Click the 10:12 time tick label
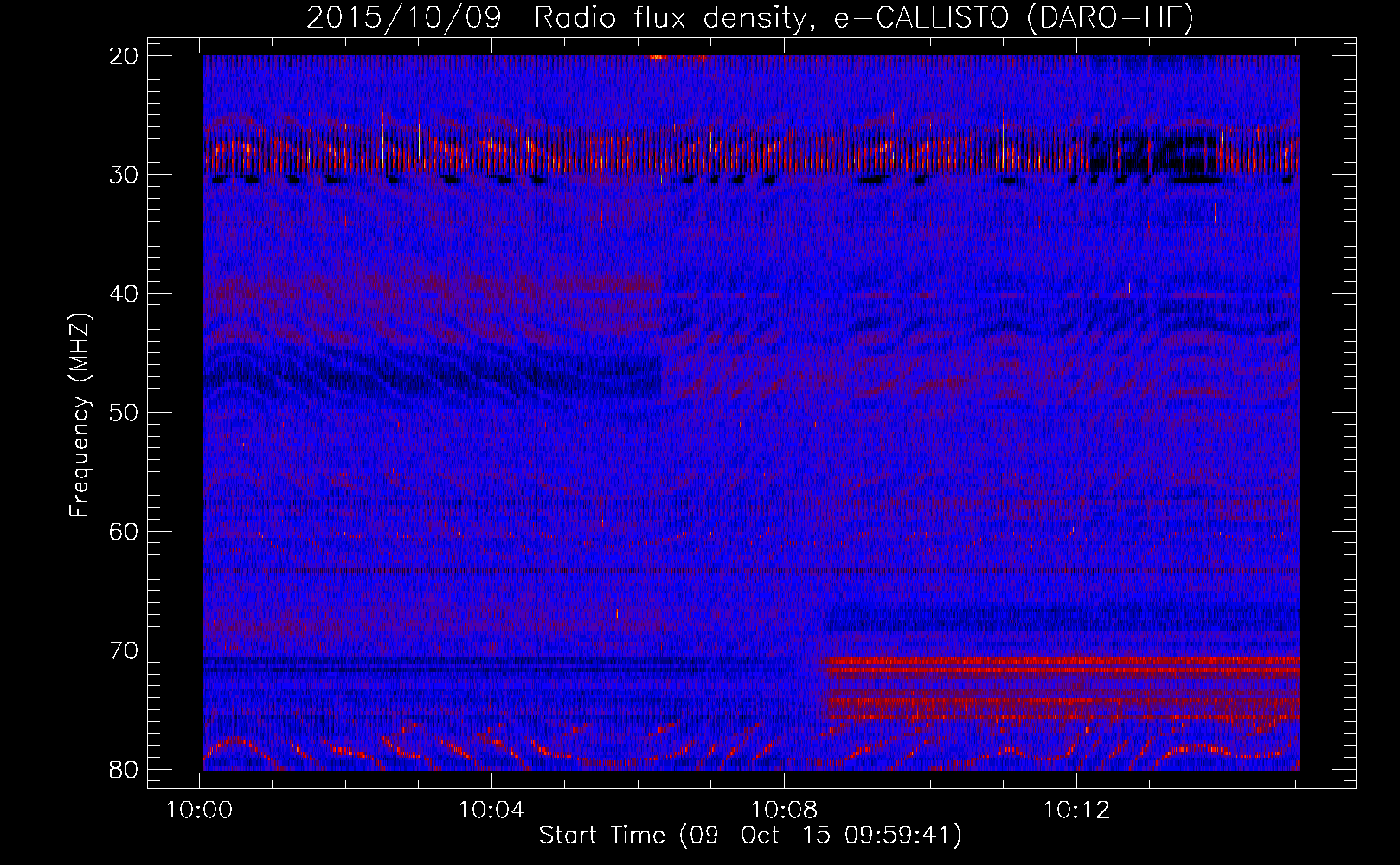 coord(1076,811)
